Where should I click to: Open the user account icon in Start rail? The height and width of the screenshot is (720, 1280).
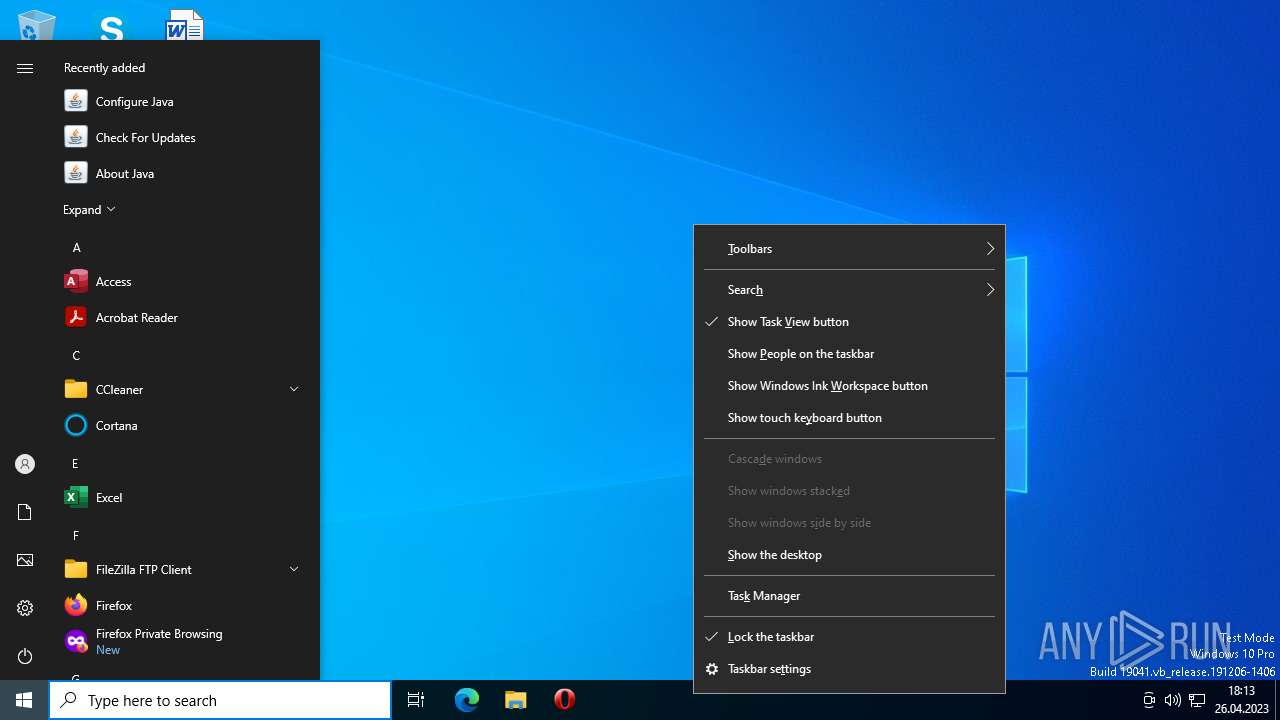25,464
